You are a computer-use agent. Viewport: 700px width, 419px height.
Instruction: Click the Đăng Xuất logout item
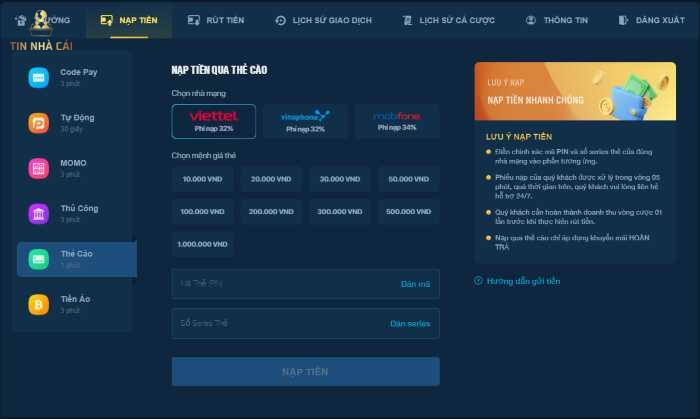(x=651, y=20)
